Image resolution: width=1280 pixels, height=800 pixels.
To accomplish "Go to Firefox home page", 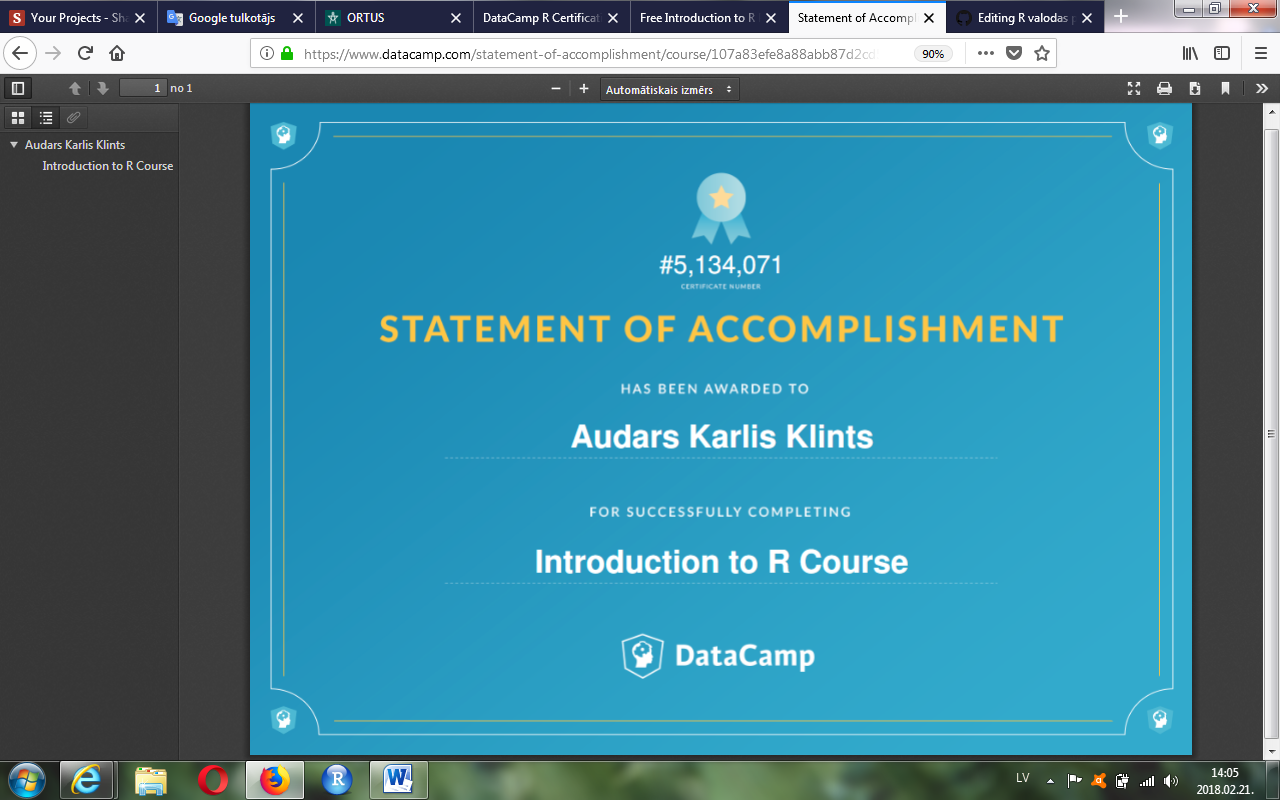I will tap(117, 53).
